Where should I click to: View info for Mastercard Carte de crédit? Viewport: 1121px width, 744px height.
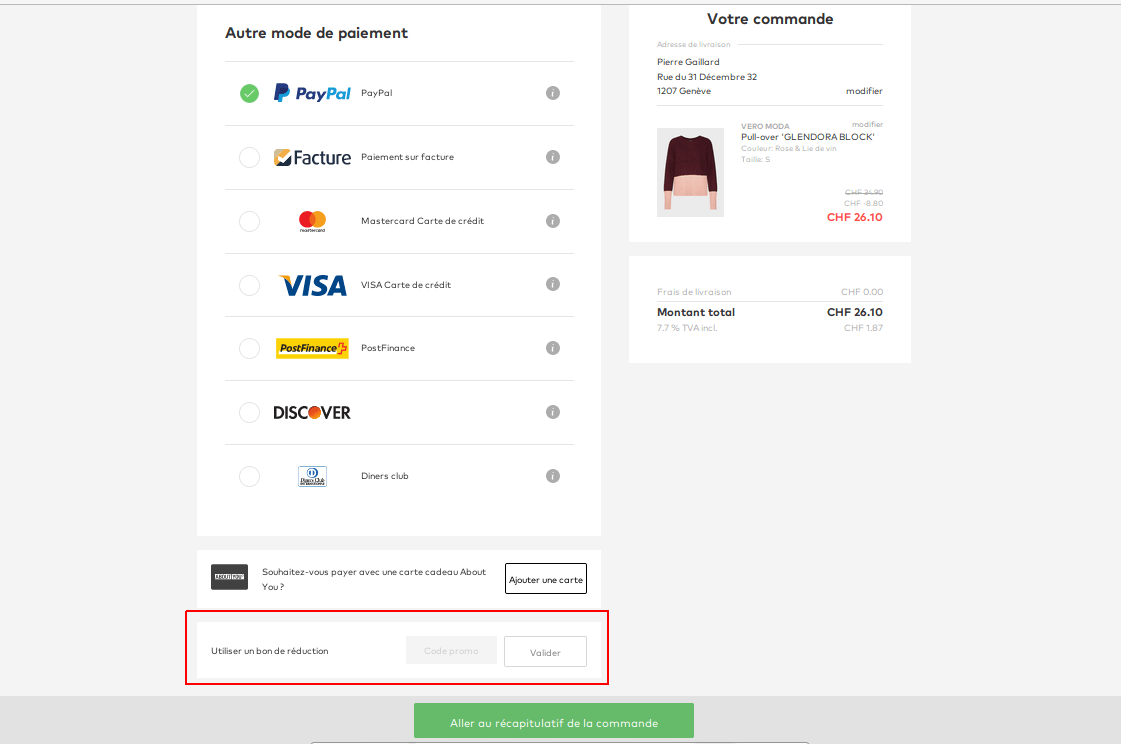coord(553,221)
